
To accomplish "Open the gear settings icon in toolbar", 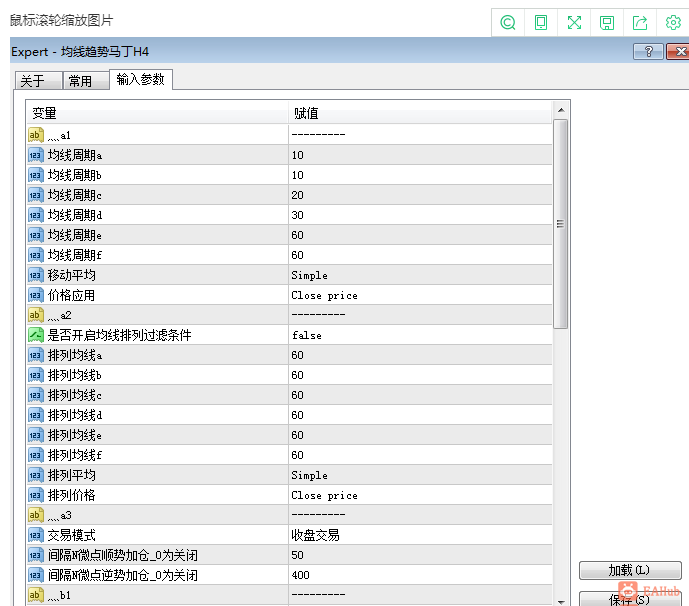I will (x=673, y=22).
